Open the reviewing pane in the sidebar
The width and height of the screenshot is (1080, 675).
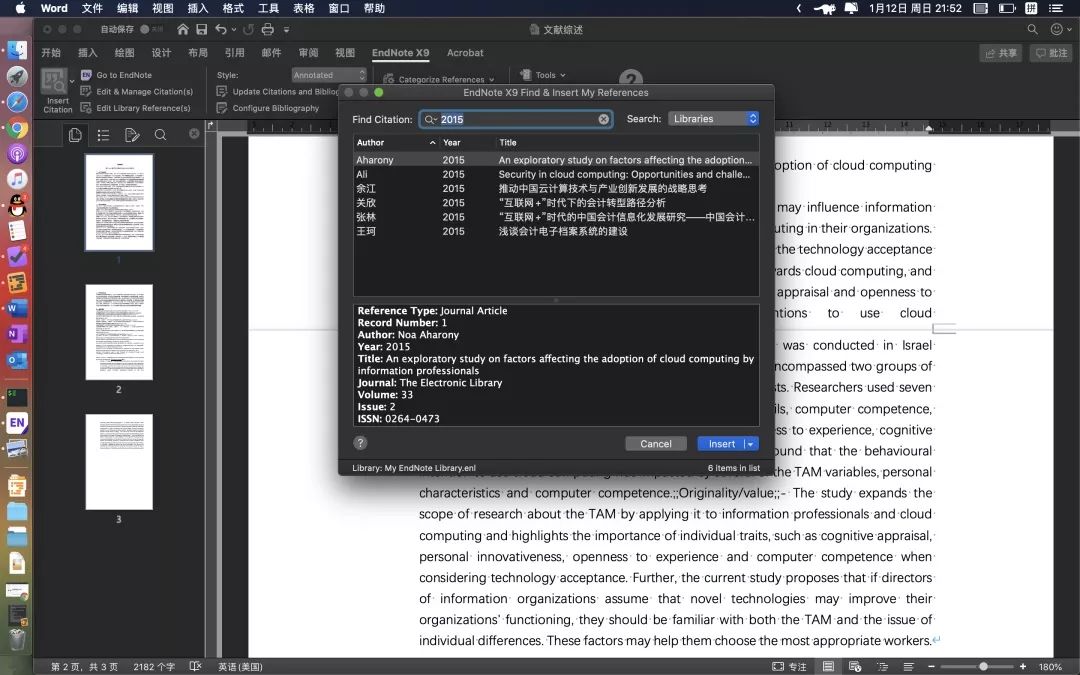coord(132,134)
